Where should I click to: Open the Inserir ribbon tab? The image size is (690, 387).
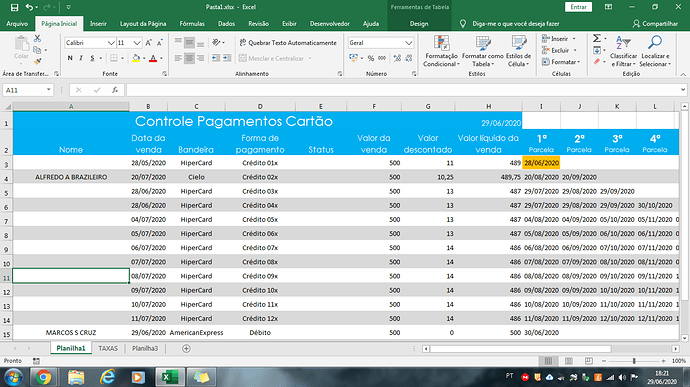[98, 24]
